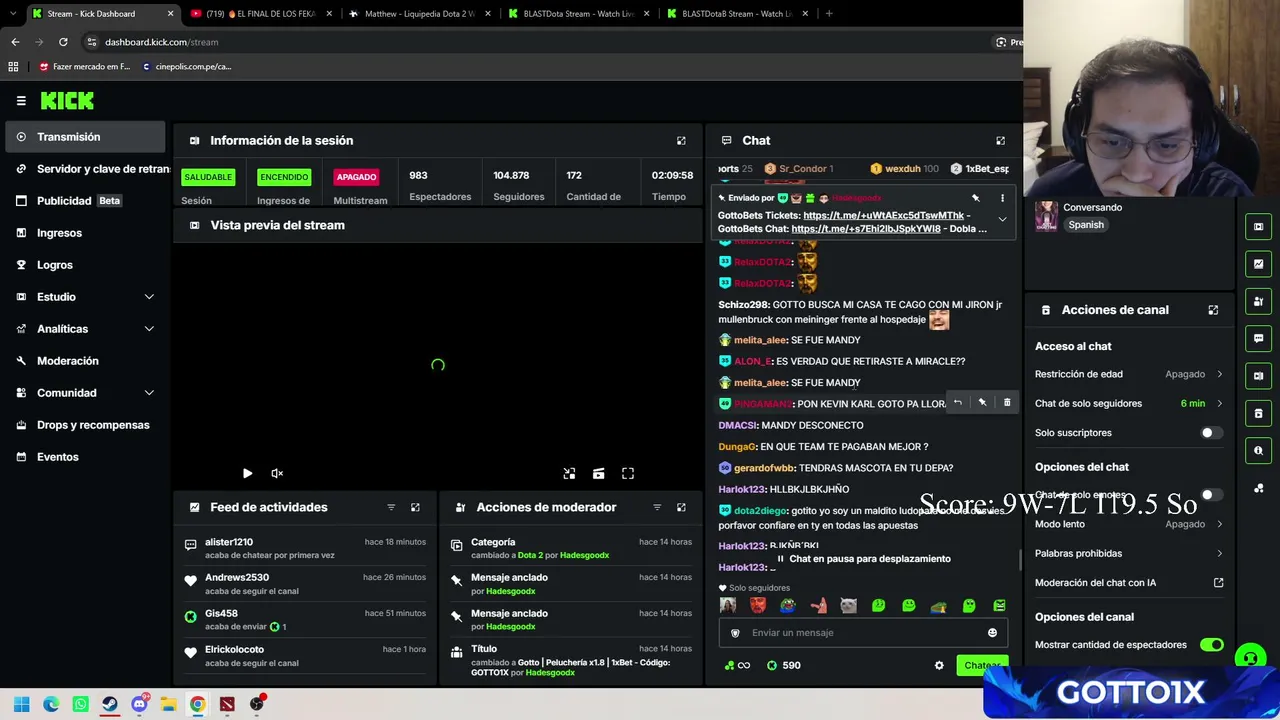This screenshot has width=1280, height=720.
Task: Open Logros in the sidebar
Action: pyautogui.click(x=85, y=265)
